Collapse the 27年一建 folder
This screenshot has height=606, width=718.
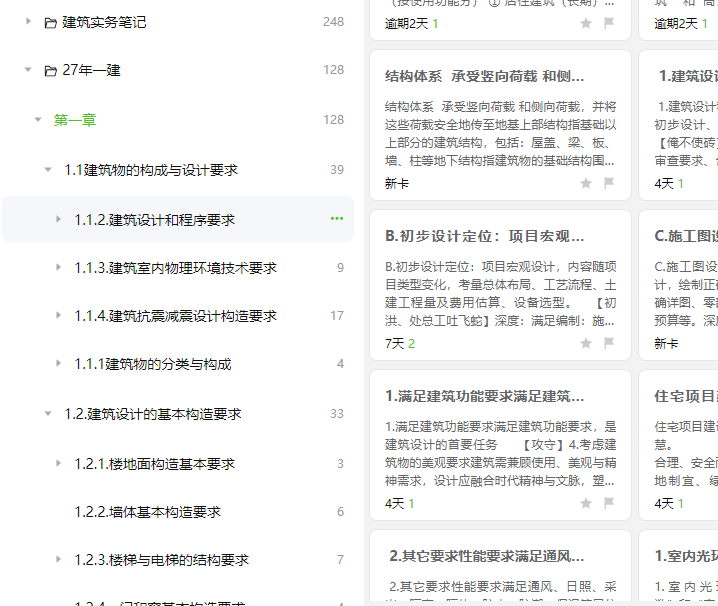pos(28,70)
